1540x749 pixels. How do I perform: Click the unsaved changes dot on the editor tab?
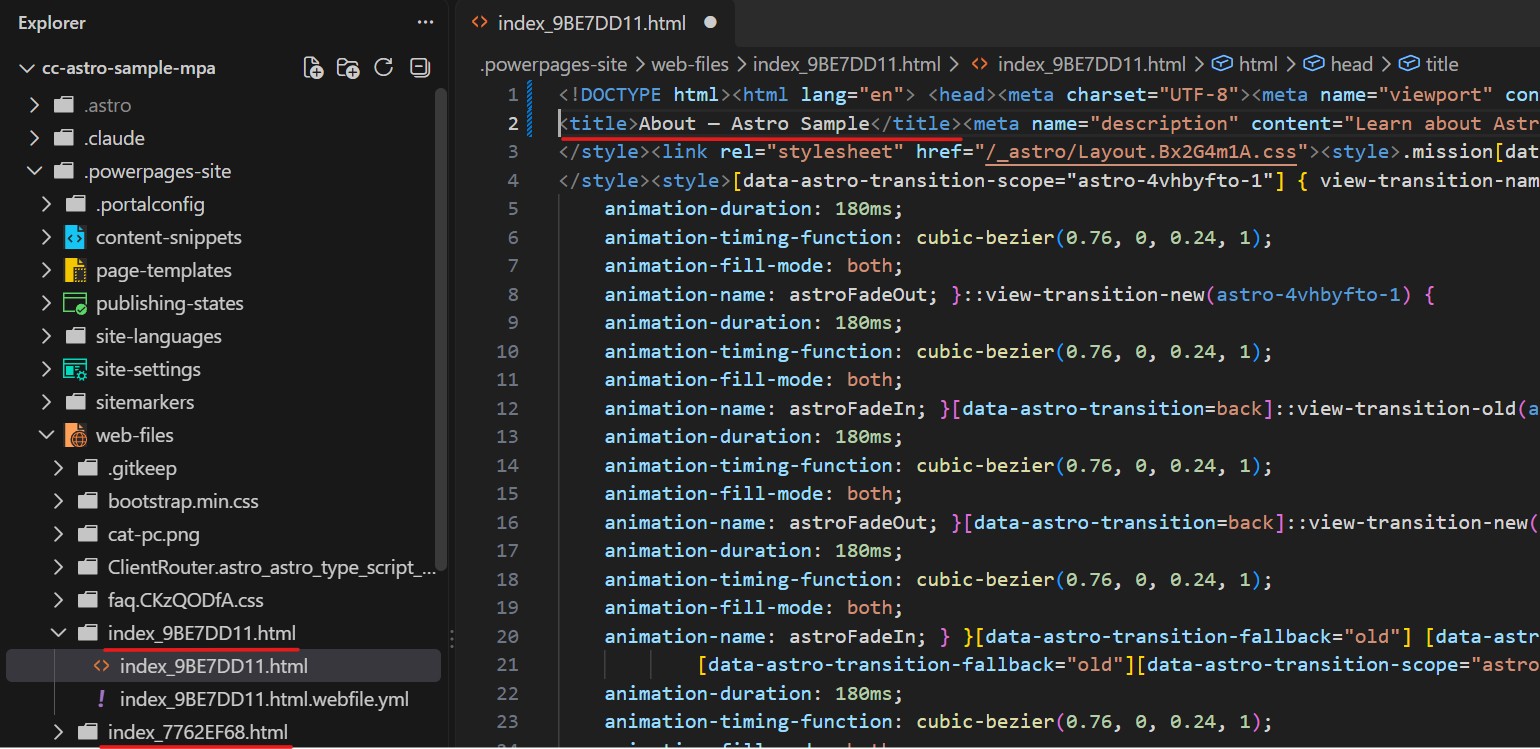(x=711, y=22)
